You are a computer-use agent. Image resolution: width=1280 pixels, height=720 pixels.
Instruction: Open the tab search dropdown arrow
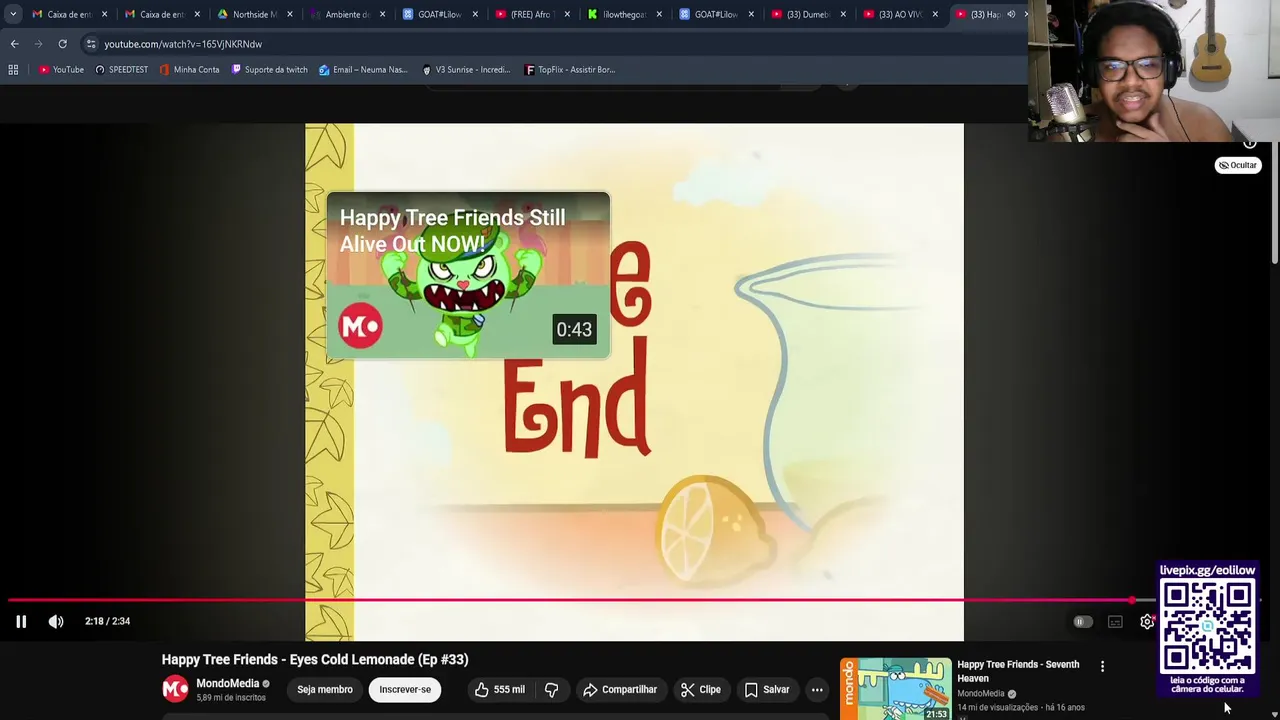(13, 14)
